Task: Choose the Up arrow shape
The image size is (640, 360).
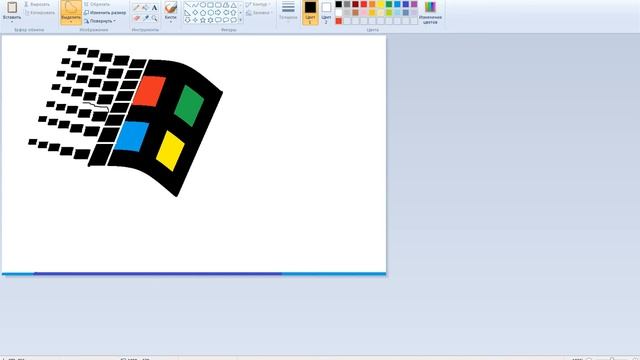Action: coord(233,13)
